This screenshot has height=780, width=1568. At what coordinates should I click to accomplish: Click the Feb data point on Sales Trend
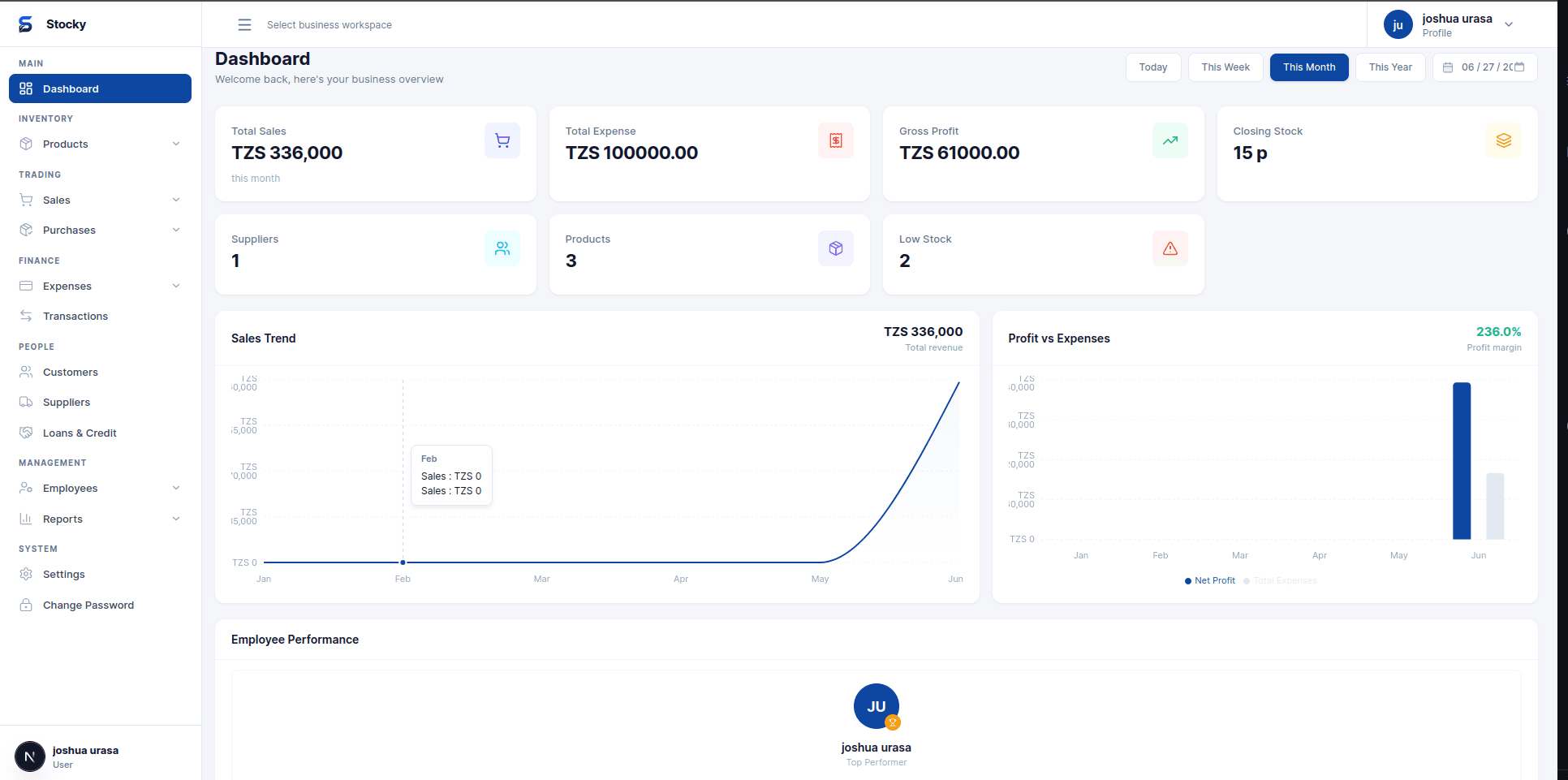coord(403,562)
